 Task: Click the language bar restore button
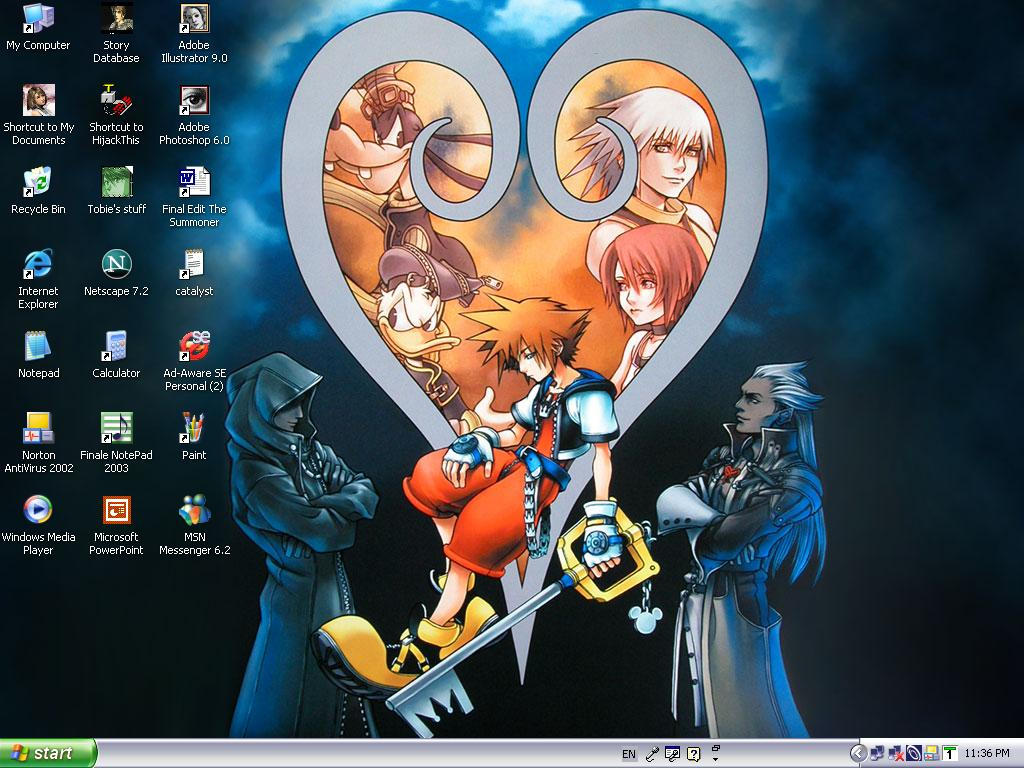click(716, 748)
